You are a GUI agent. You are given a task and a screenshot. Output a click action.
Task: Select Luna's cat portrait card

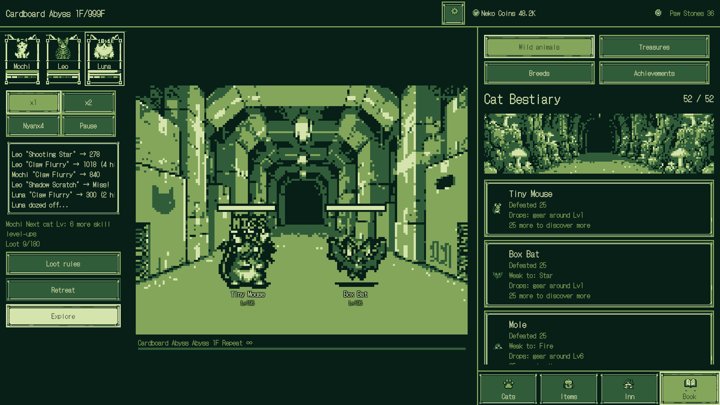point(104,59)
